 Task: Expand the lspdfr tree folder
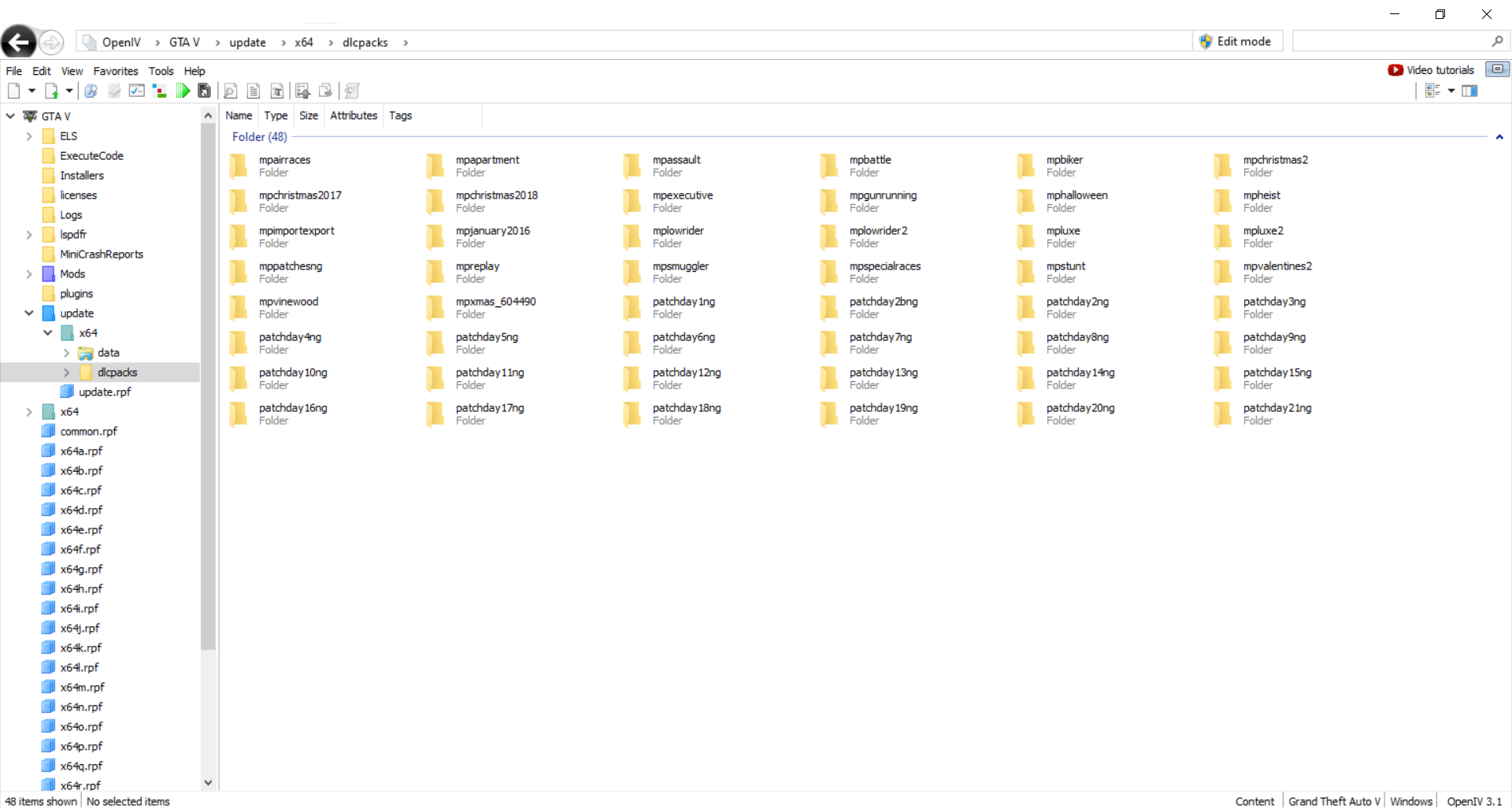click(29, 235)
